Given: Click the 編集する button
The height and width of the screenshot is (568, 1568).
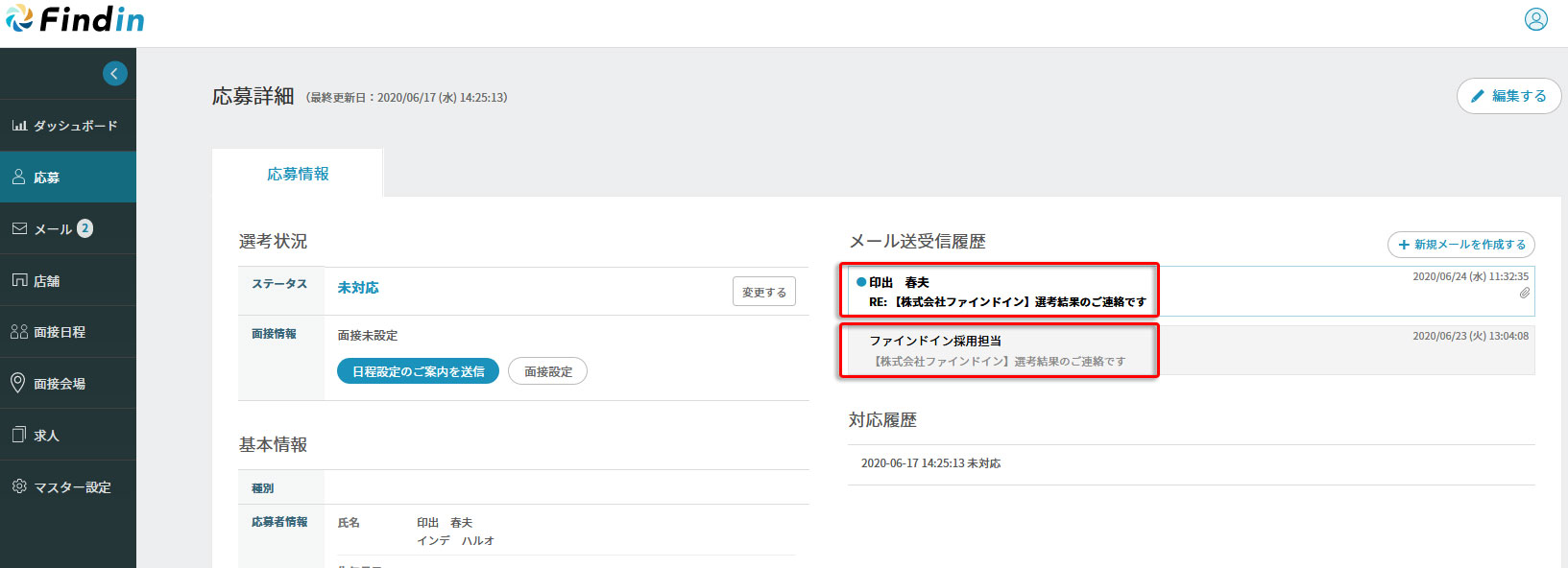Looking at the screenshot, I should point(1508,96).
